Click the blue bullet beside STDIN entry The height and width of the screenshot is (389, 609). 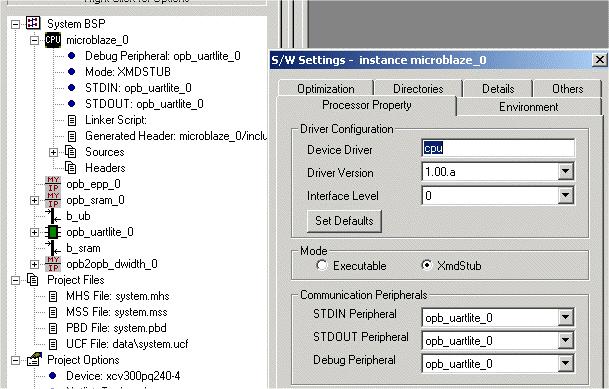tap(71, 88)
